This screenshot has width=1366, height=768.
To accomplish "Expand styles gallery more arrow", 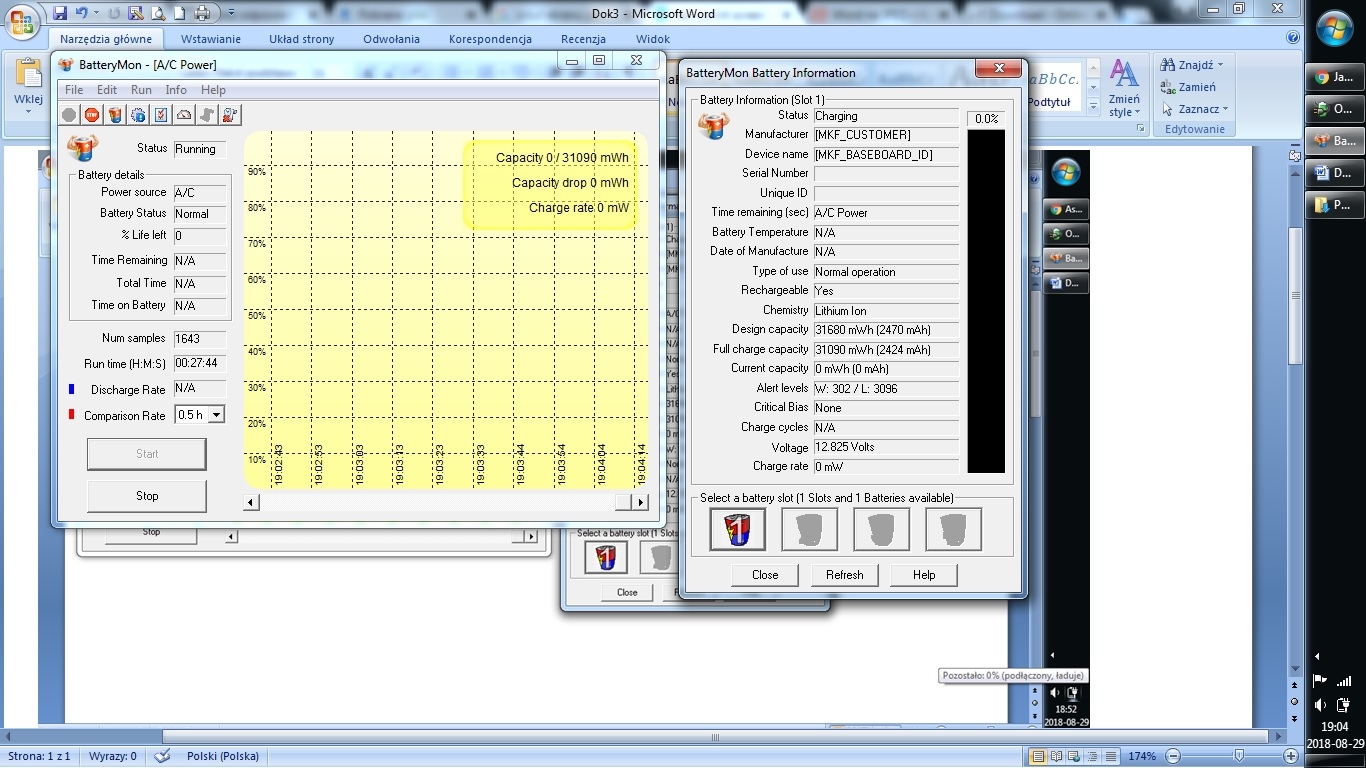I will (1092, 105).
